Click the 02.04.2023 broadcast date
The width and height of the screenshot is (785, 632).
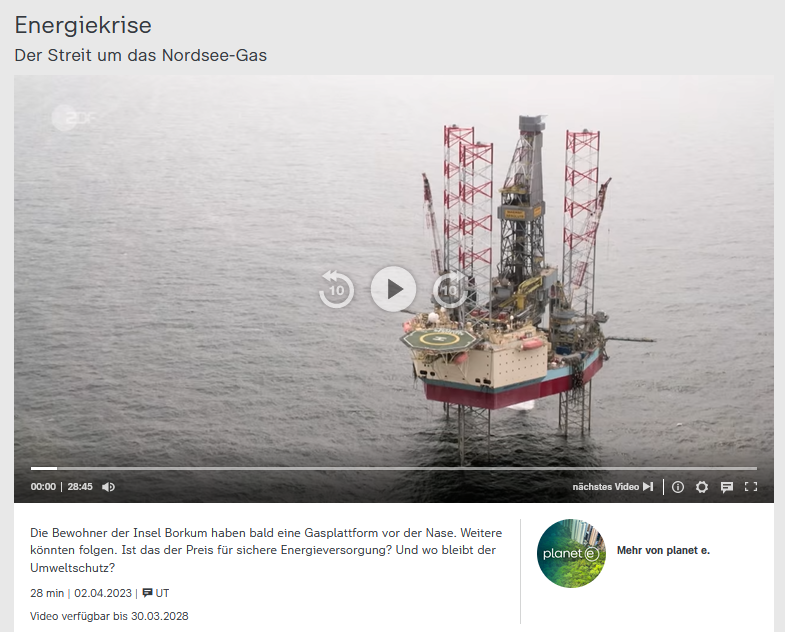click(x=103, y=593)
